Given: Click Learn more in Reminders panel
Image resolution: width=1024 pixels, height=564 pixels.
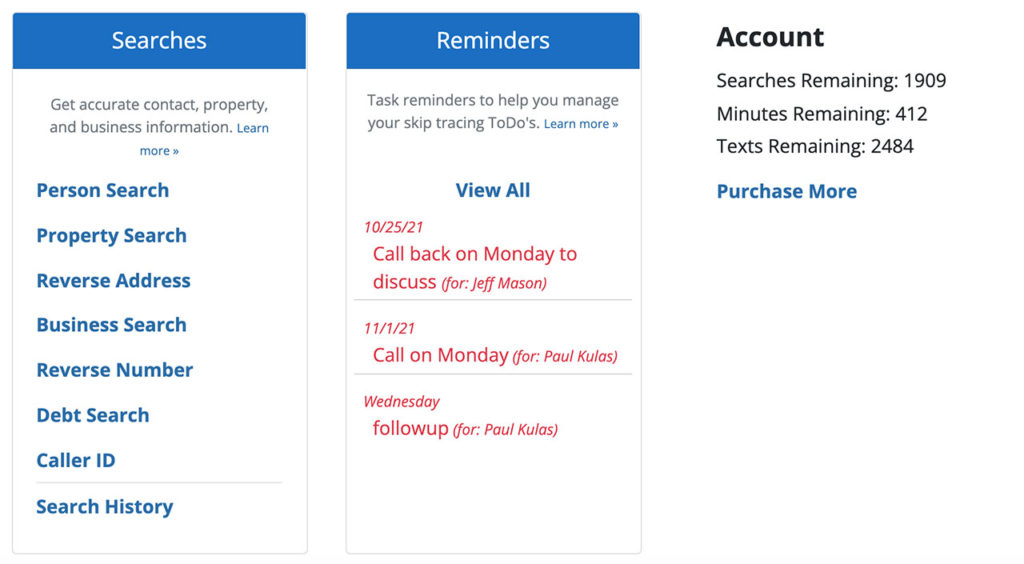Looking at the screenshot, I should point(580,124).
